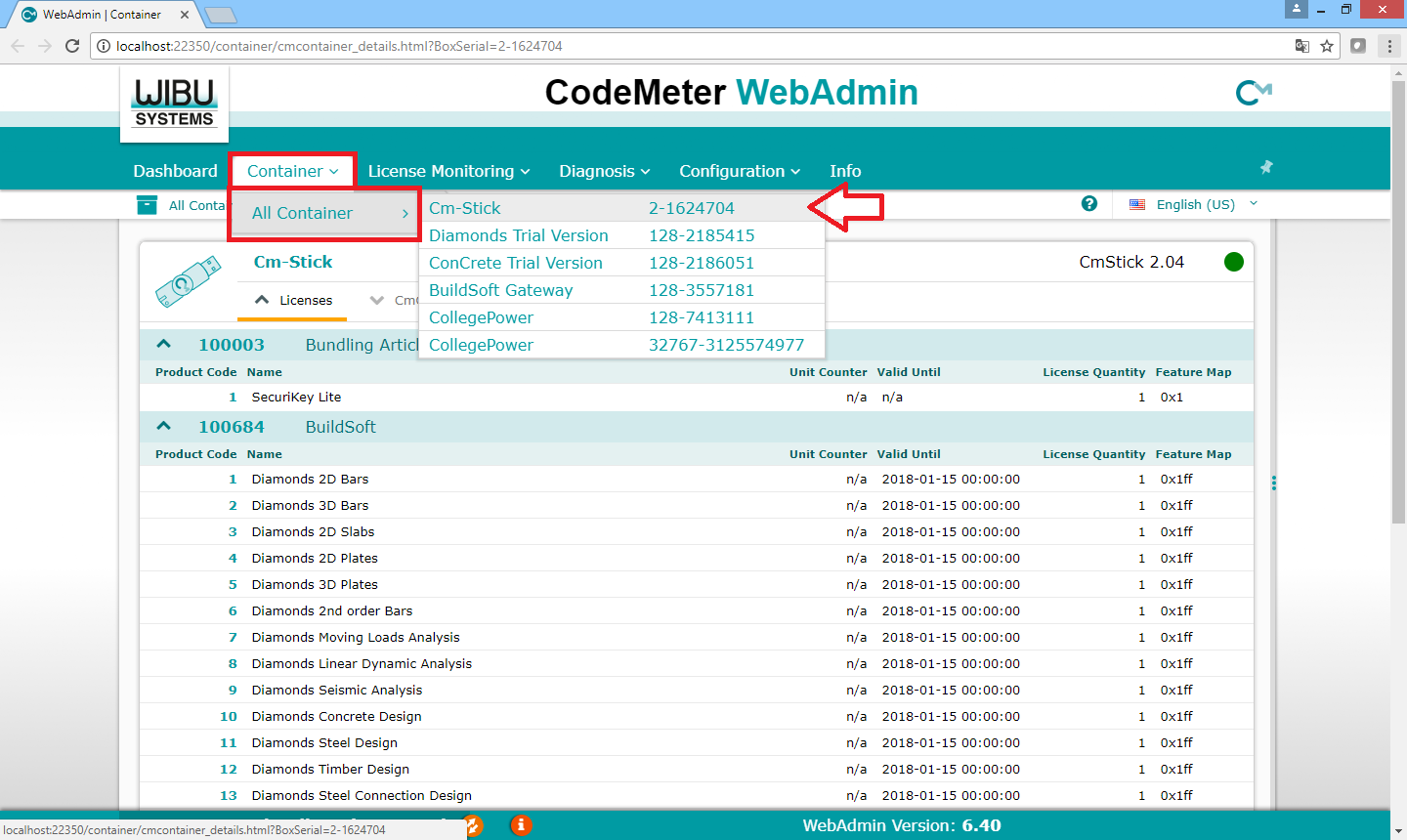Open a new browser tab
1407x840 pixels.
[221, 15]
